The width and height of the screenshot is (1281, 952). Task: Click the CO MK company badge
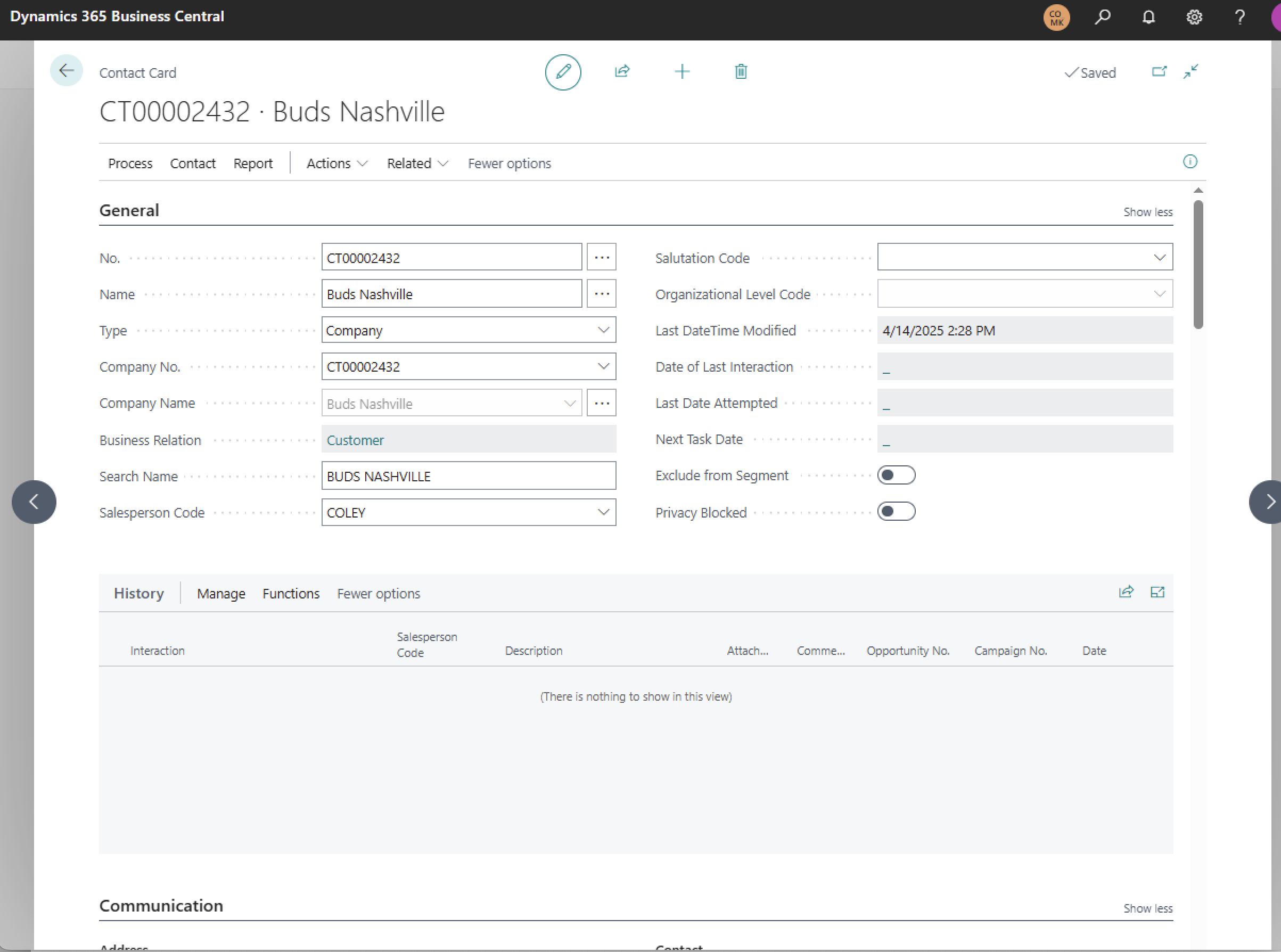pos(1056,17)
